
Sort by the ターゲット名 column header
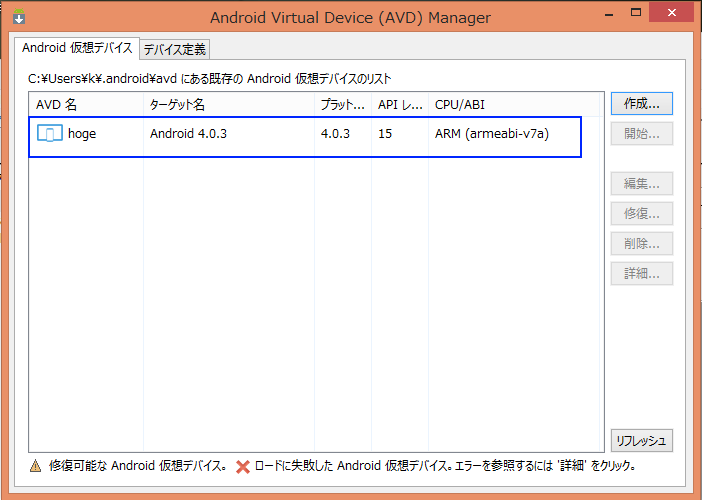229,105
